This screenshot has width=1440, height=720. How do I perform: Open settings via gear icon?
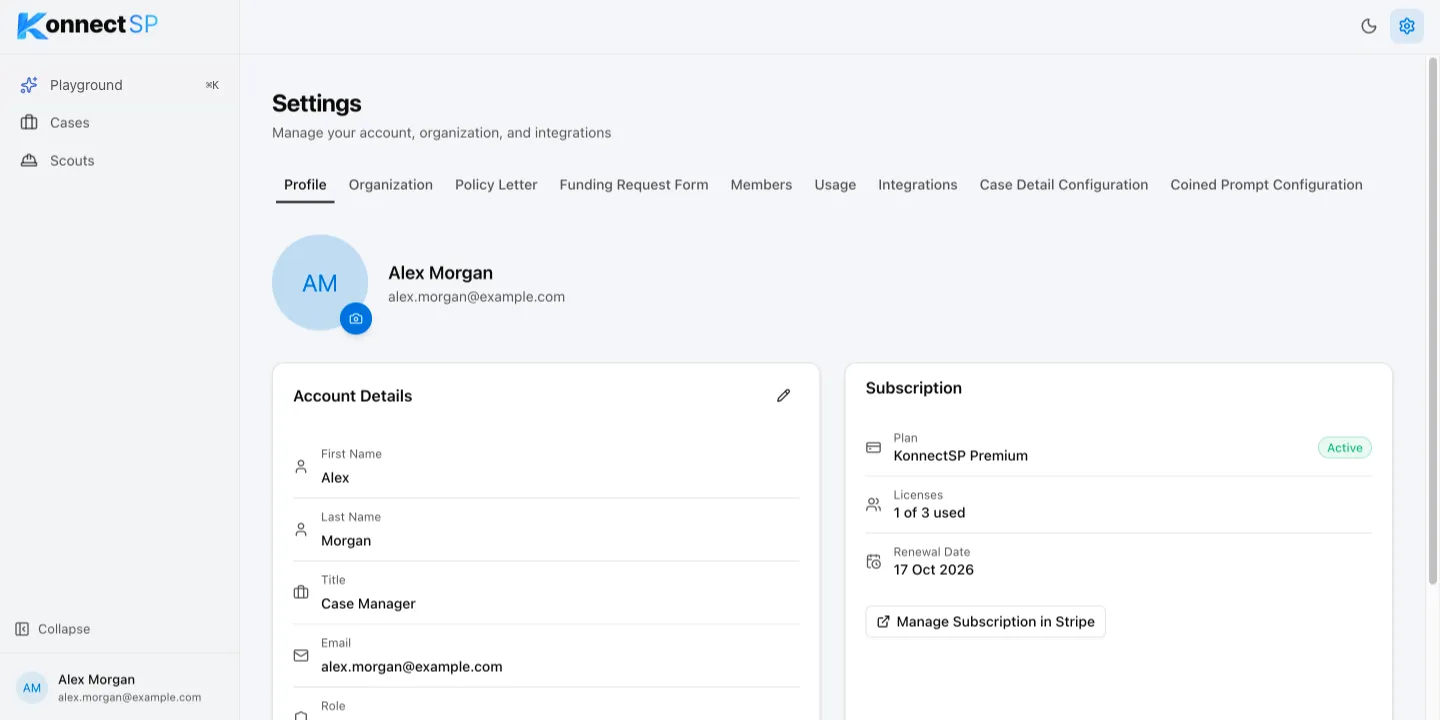[x=1407, y=26]
